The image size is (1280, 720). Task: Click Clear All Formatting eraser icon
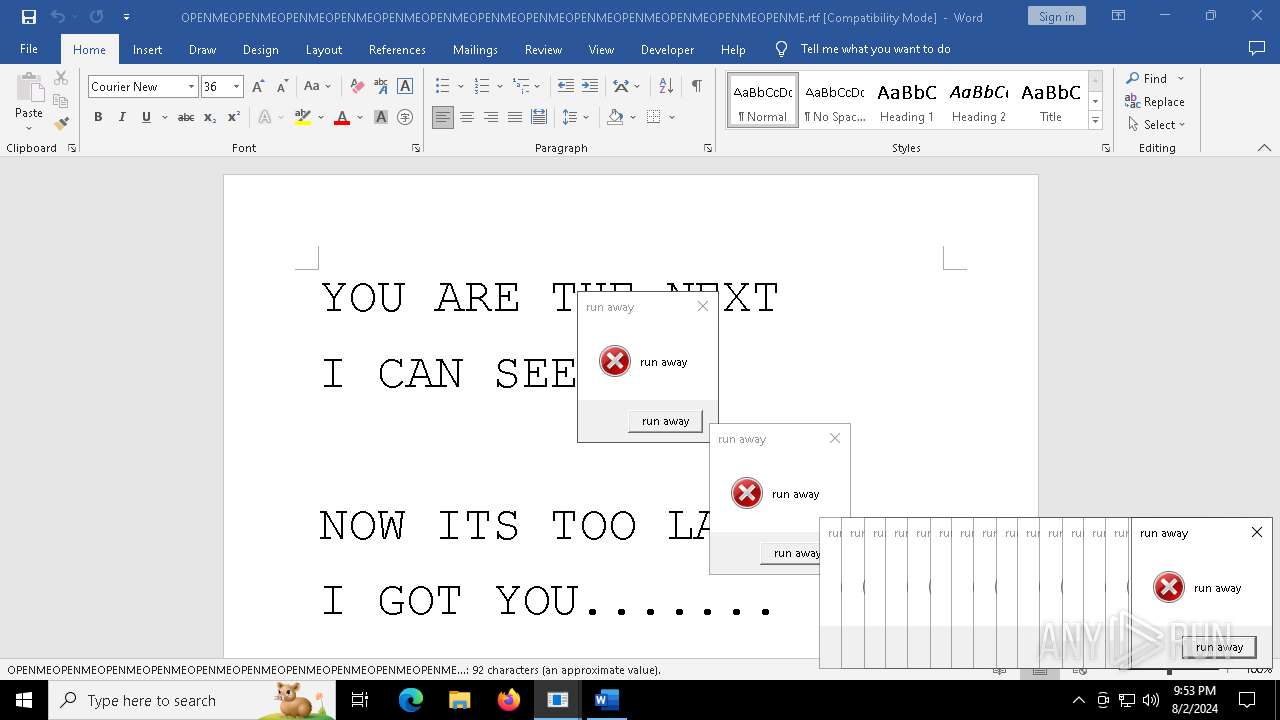tap(356, 87)
